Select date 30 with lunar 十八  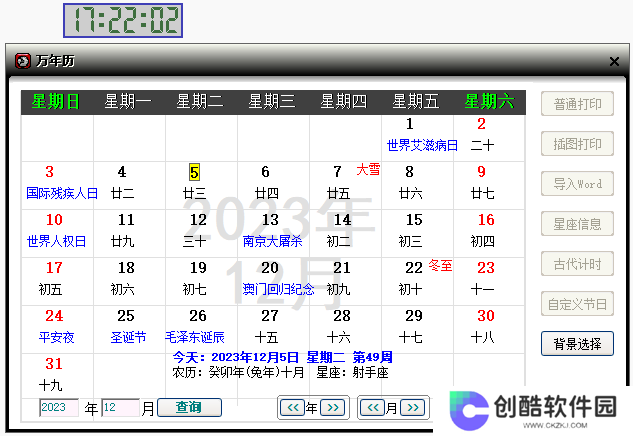(489, 327)
